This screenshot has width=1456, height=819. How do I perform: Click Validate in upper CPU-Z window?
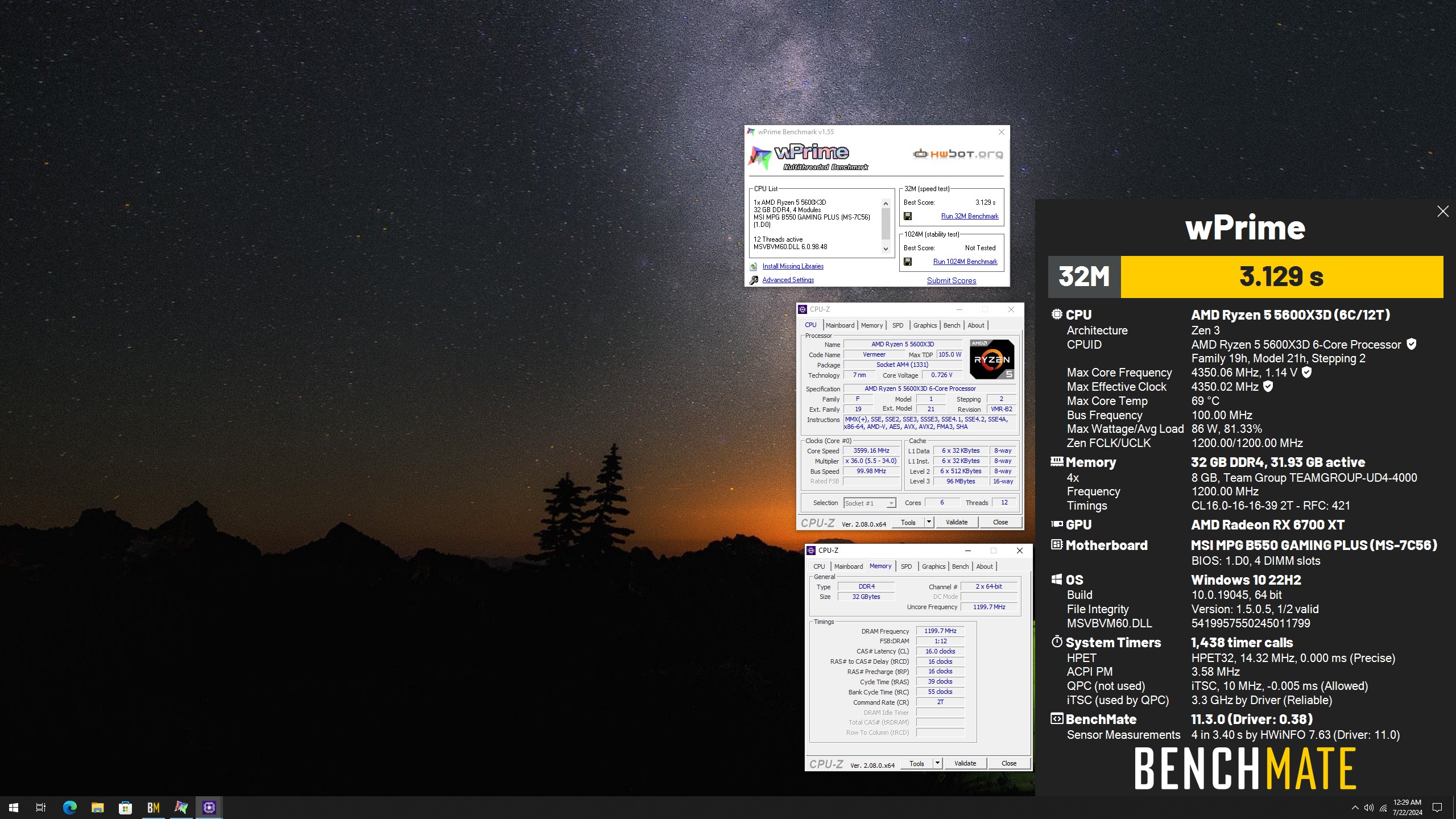956,522
